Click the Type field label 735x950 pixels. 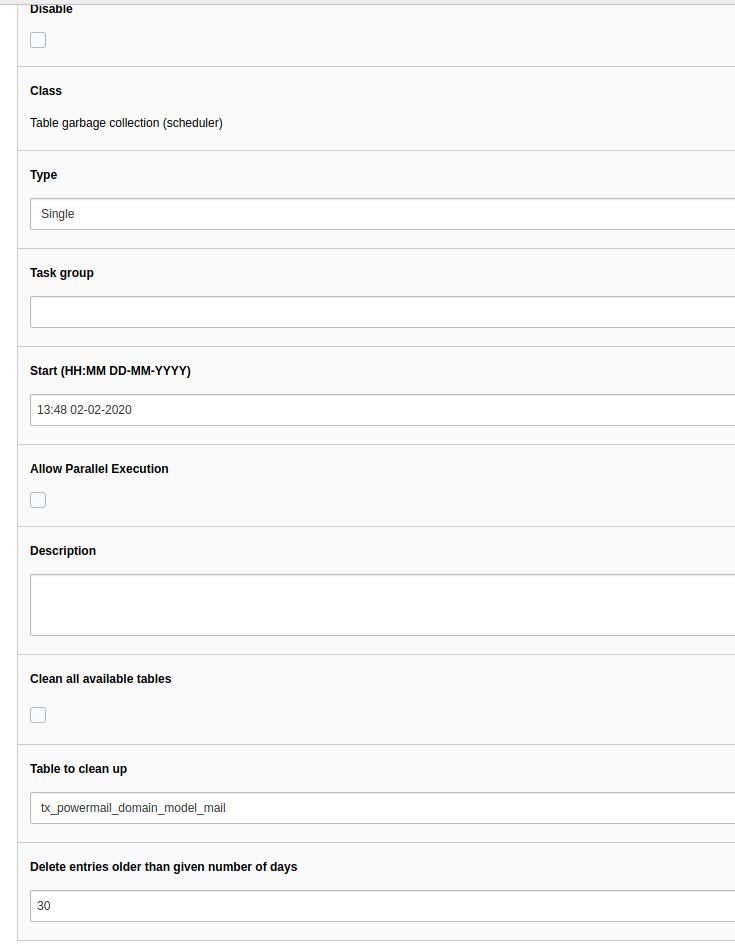(x=43, y=174)
